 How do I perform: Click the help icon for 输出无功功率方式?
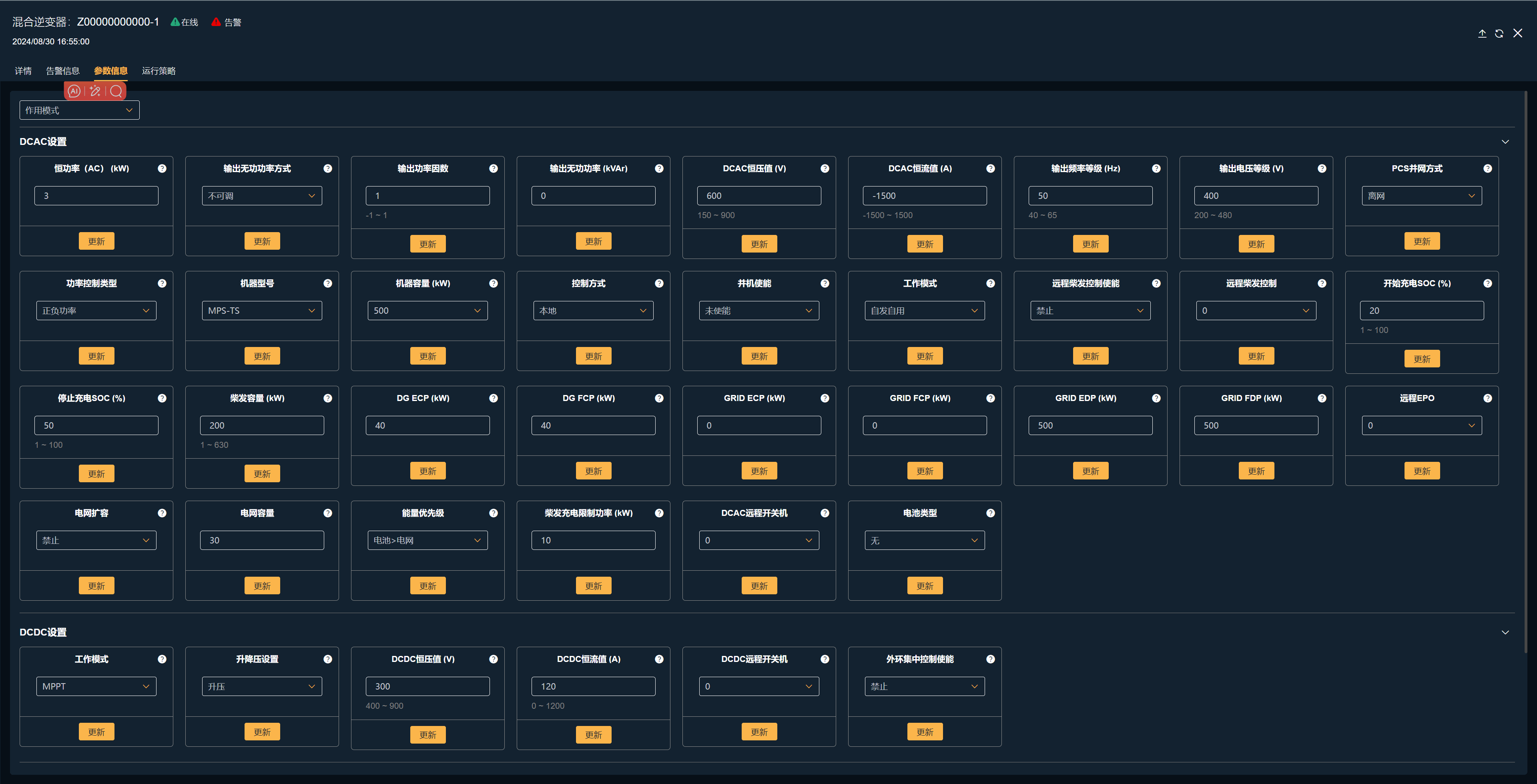click(x=327, y=169)
